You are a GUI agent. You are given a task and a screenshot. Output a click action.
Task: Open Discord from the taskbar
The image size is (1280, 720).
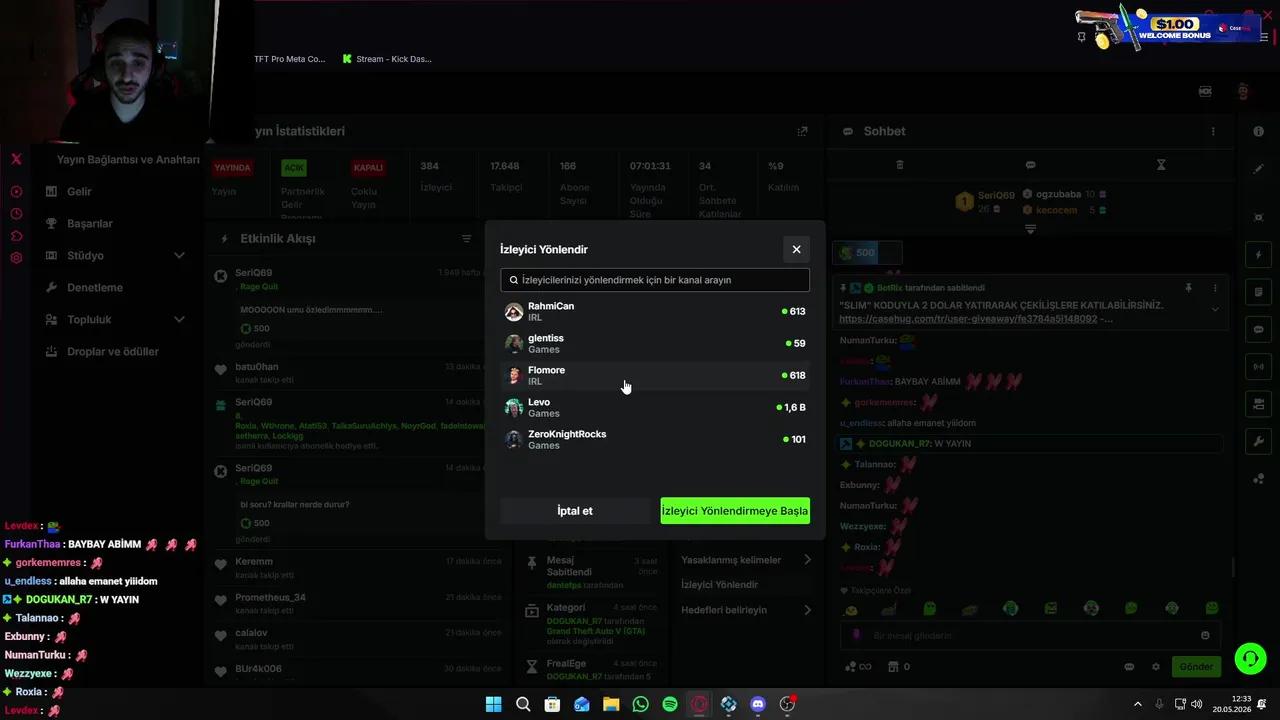pyautogui.click(x=758, y=704)
